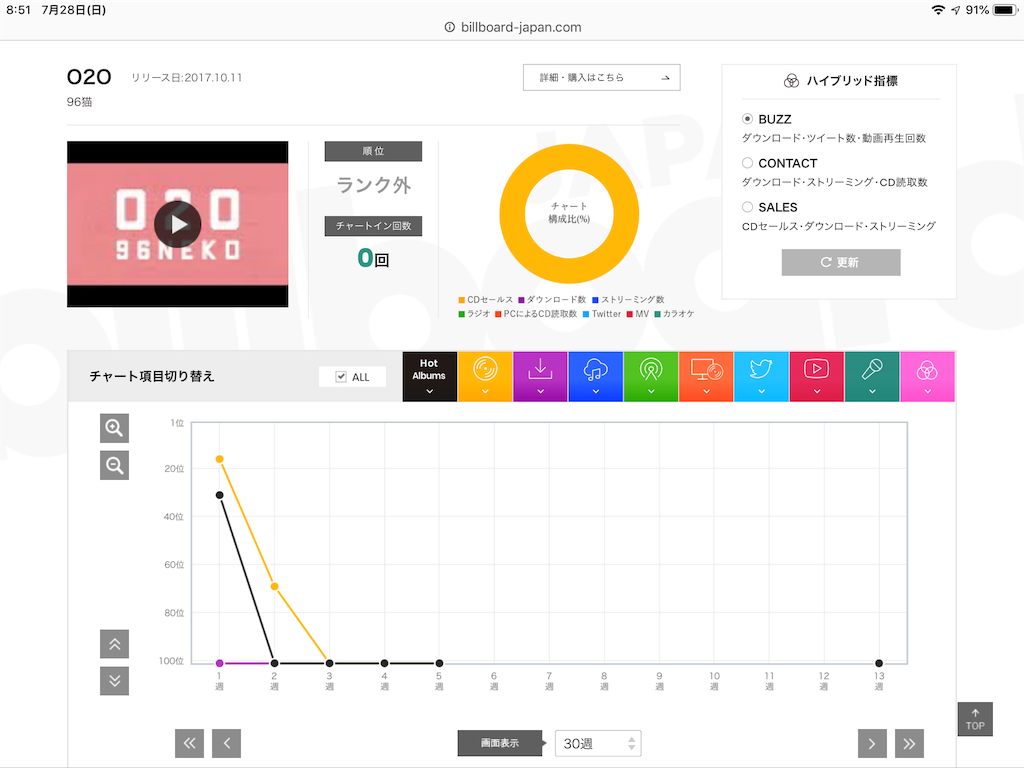
Task: Tap the Wi-Fi status icon
Action: pyautogui.click(x=938, y=10)
